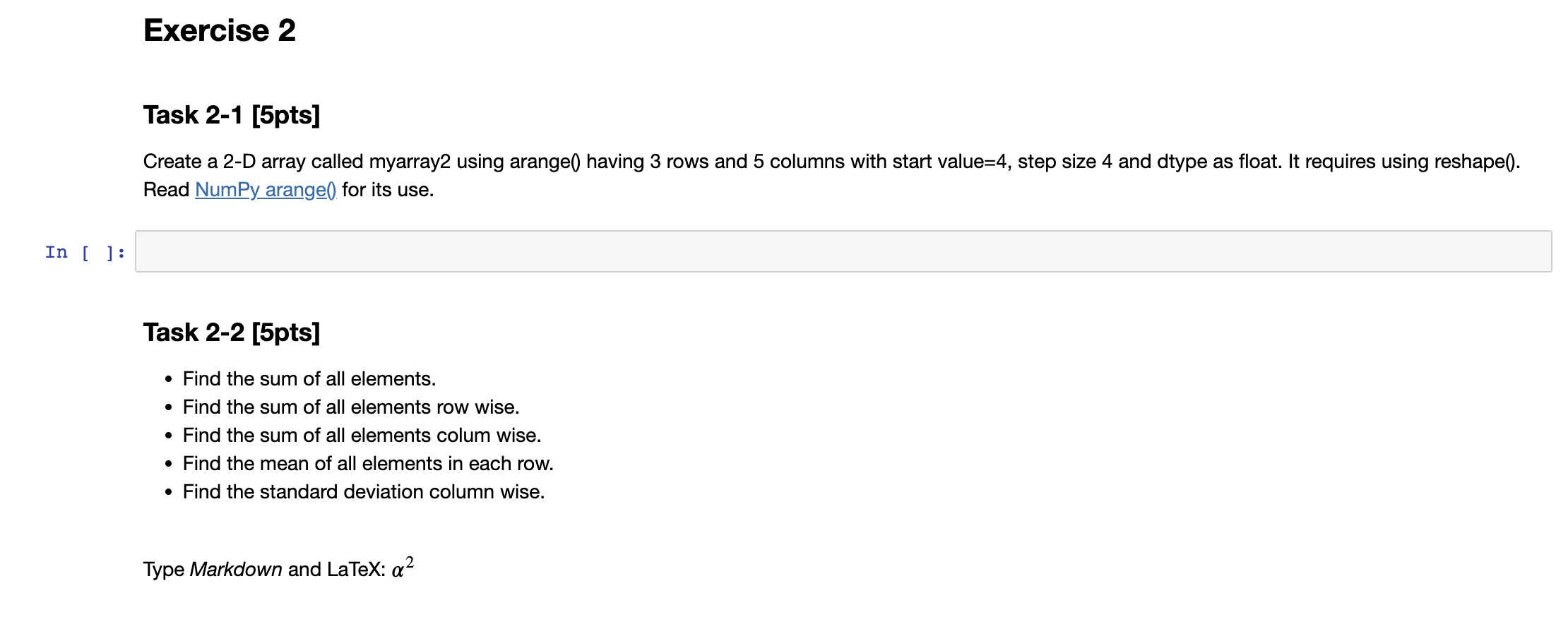
Task: Click the Task 2-2 [5pts] heading
Action: click(x=232, y=332)
